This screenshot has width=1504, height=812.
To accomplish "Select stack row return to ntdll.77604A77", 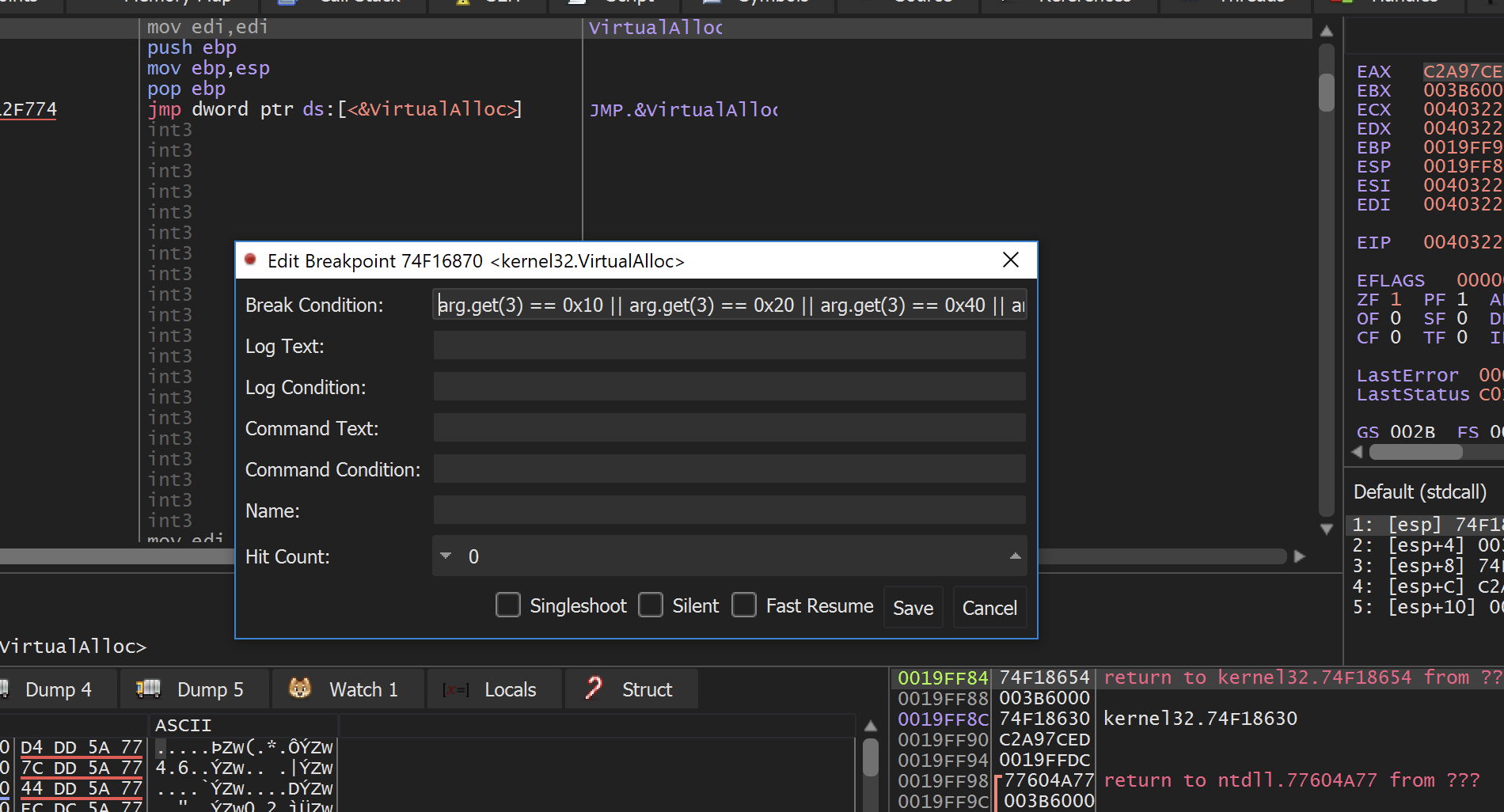I will [1198, 780].
